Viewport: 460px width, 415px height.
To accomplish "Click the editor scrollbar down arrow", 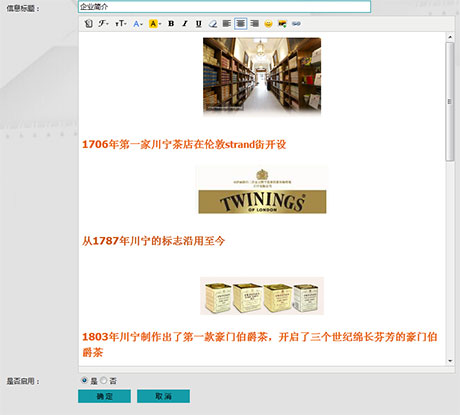I will [x=450, y=361].
